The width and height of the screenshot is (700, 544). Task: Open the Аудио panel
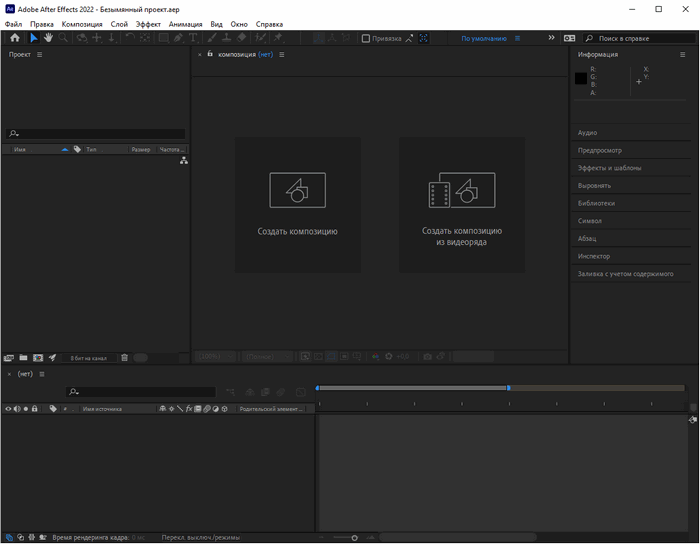pos(588,132)
